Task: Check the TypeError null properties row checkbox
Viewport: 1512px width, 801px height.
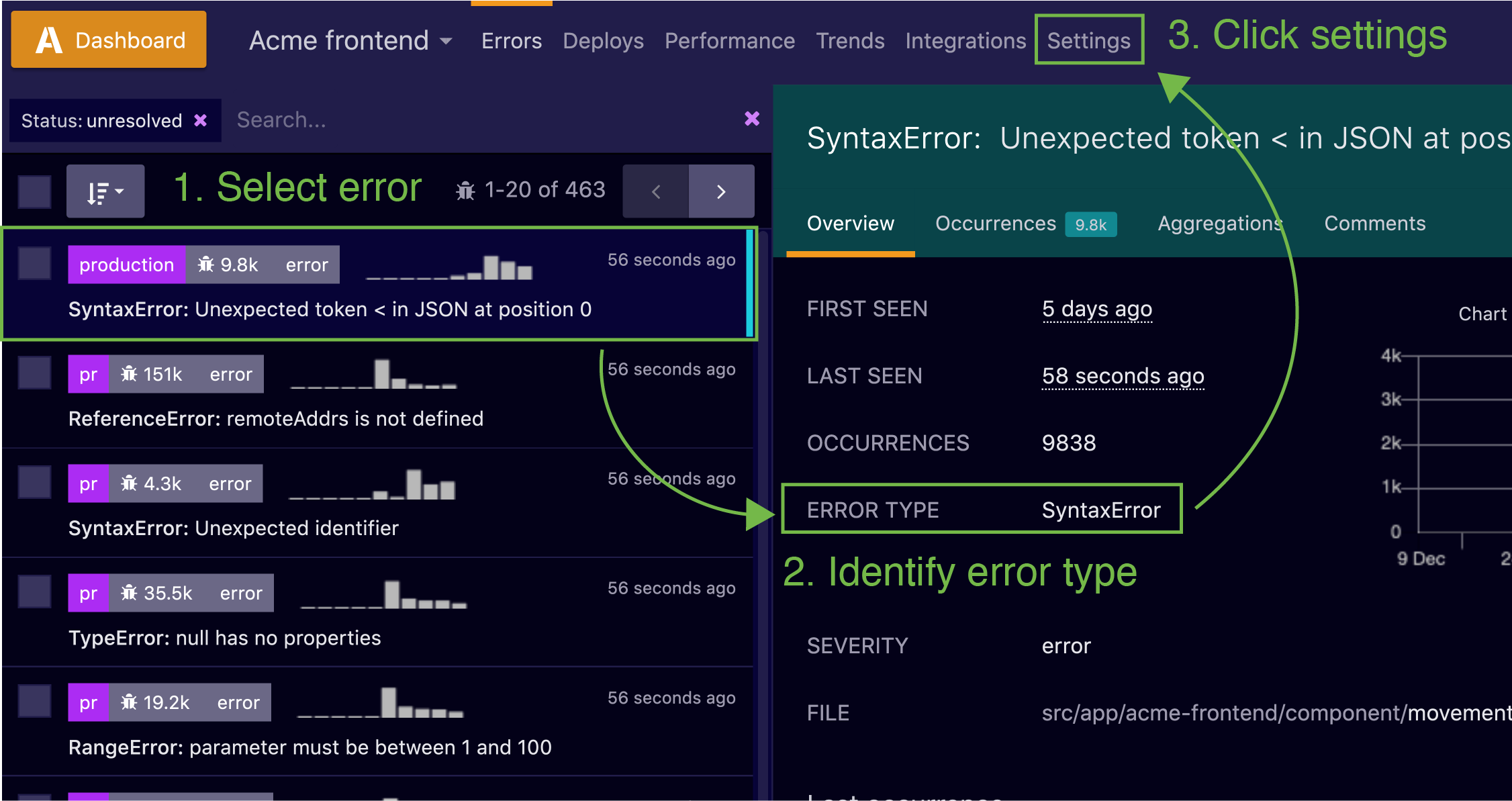Action: [x=35, y=591]
